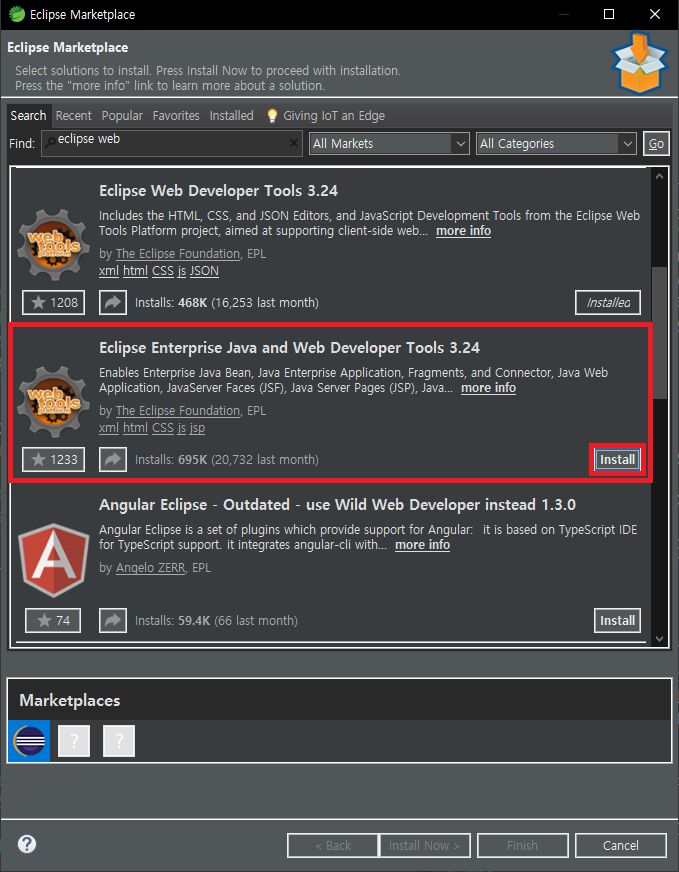
Task: Install Angular Eclipse plugin
Action: 617,621
